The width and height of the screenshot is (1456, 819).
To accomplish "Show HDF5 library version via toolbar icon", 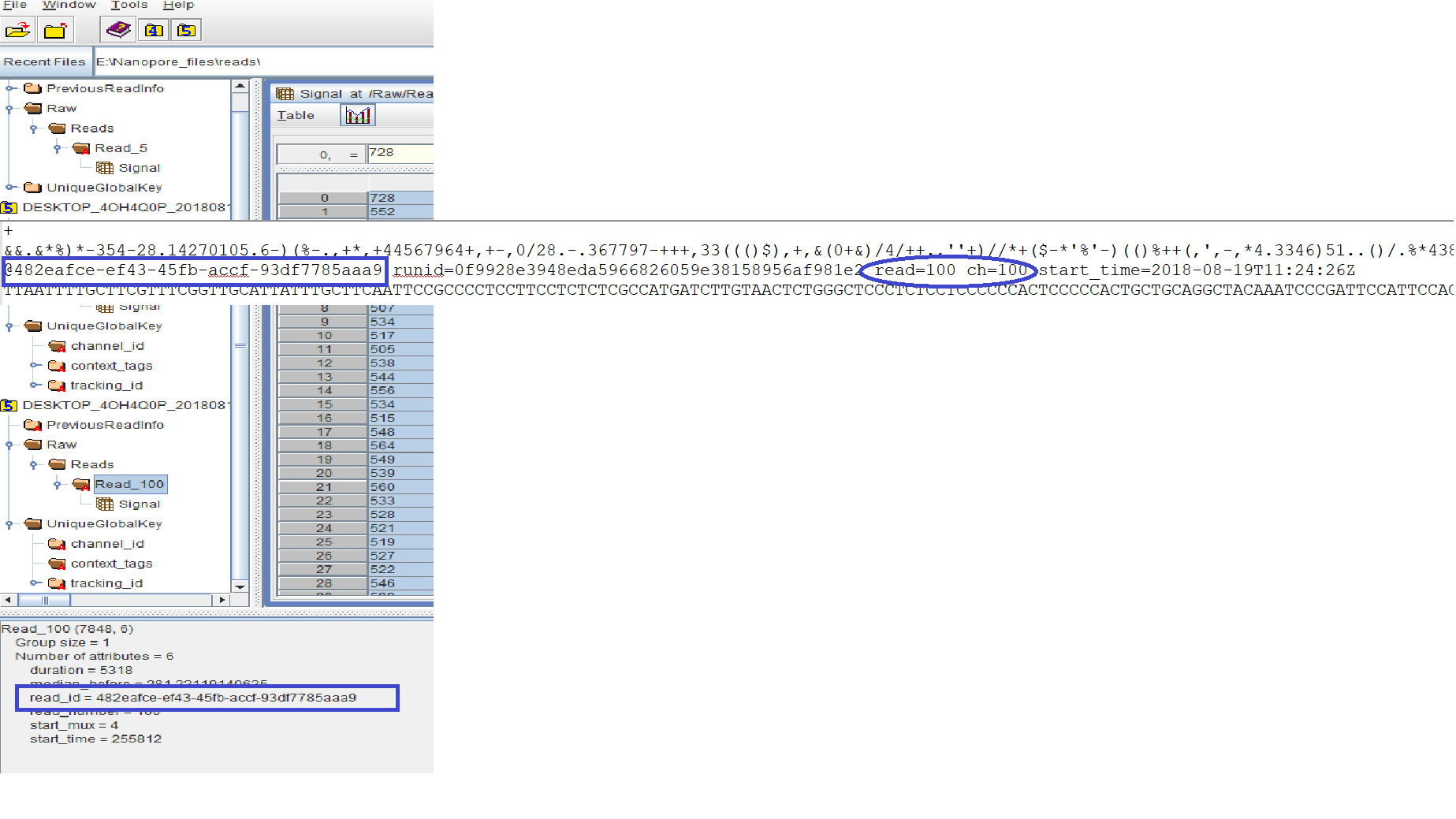I will 186,29.
